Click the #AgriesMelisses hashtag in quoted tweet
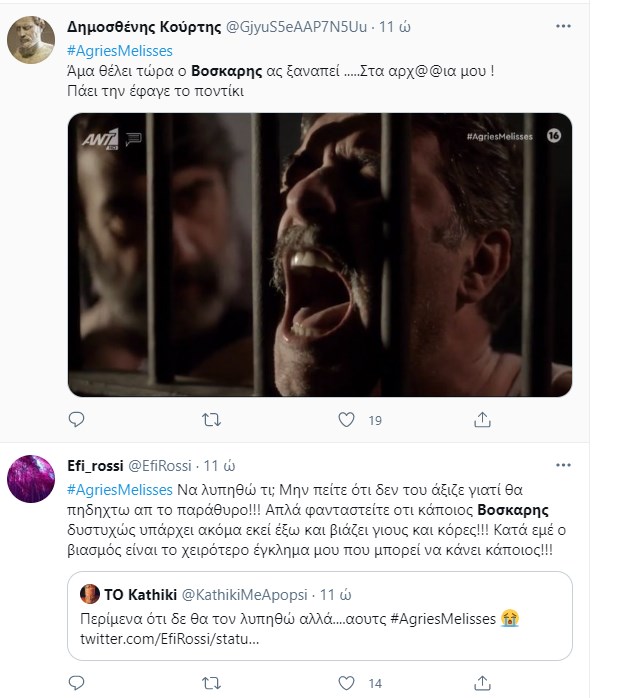This screenshot has height=698, width=618. coord(433,618)
